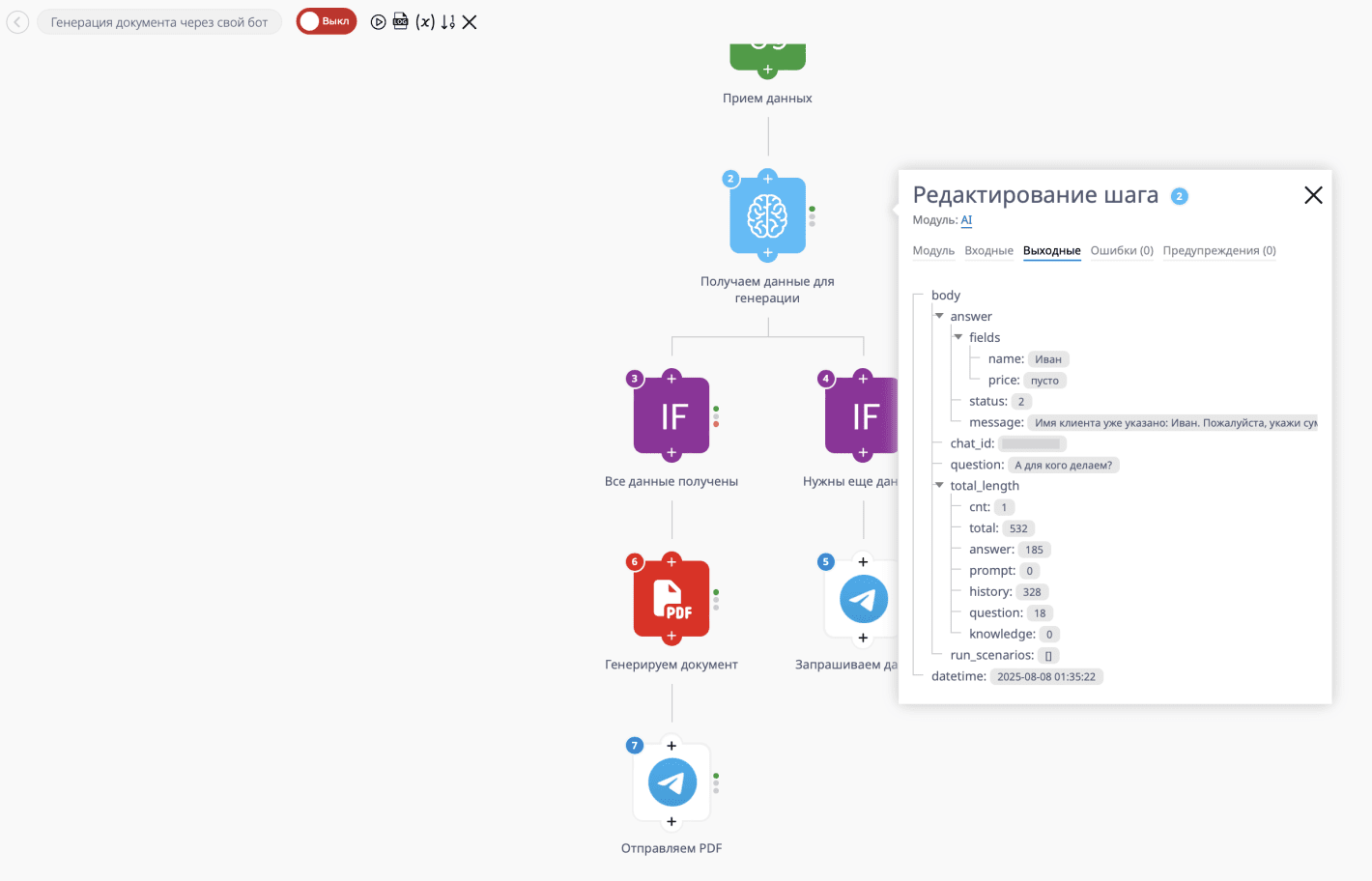1372x881 pixels.
Task: Run the scenario with play icon
Action: (x=379, y=22)
